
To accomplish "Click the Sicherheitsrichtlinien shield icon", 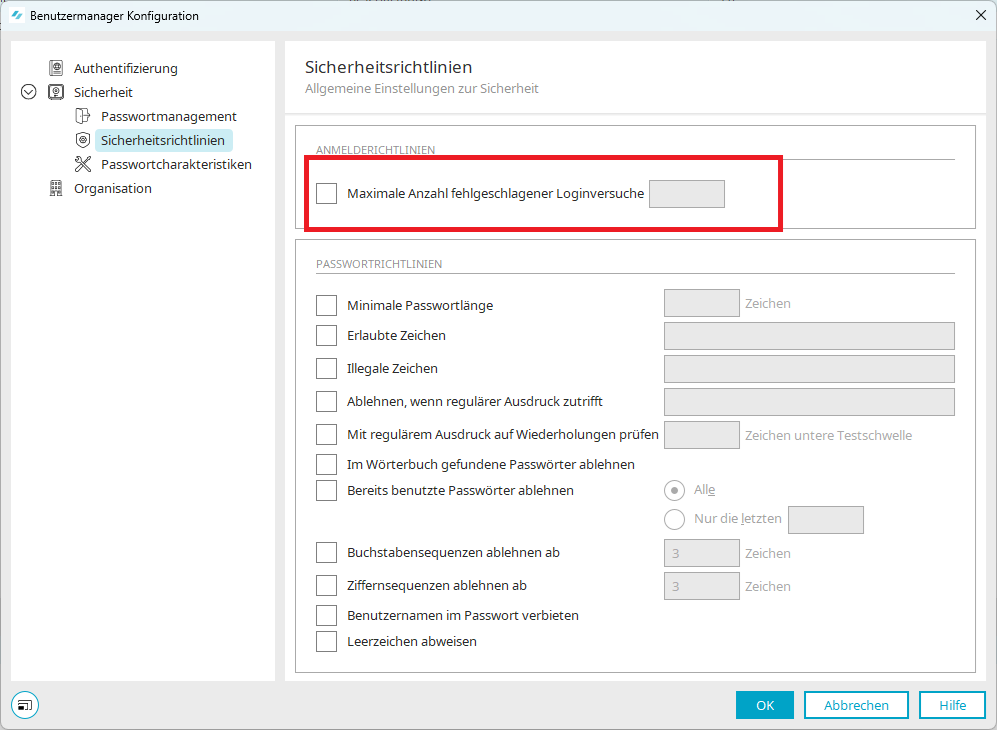I will pyautogui.click(x=83, y=140).
